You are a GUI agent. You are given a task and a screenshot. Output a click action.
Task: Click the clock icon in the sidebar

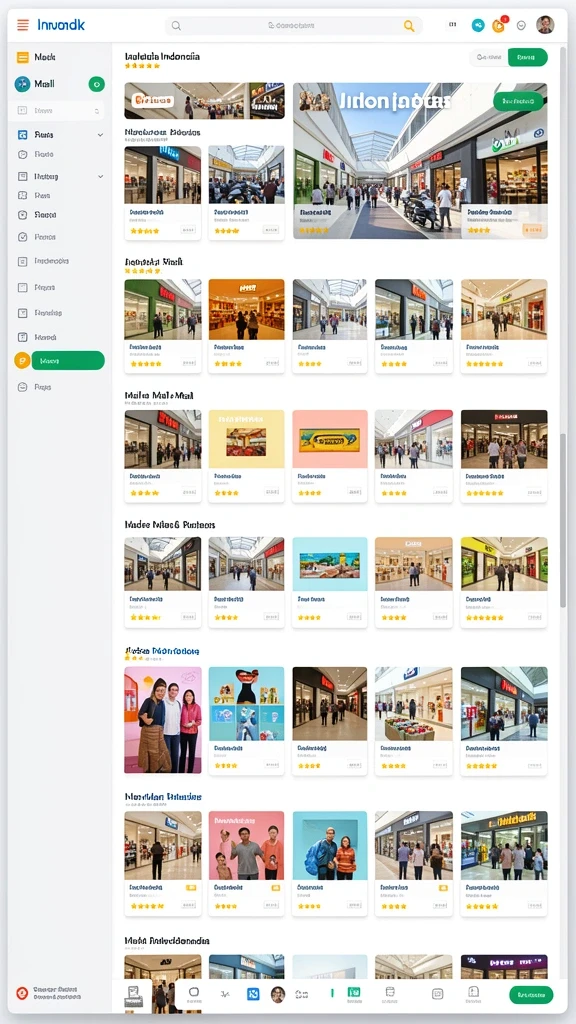tap(23, 155)
